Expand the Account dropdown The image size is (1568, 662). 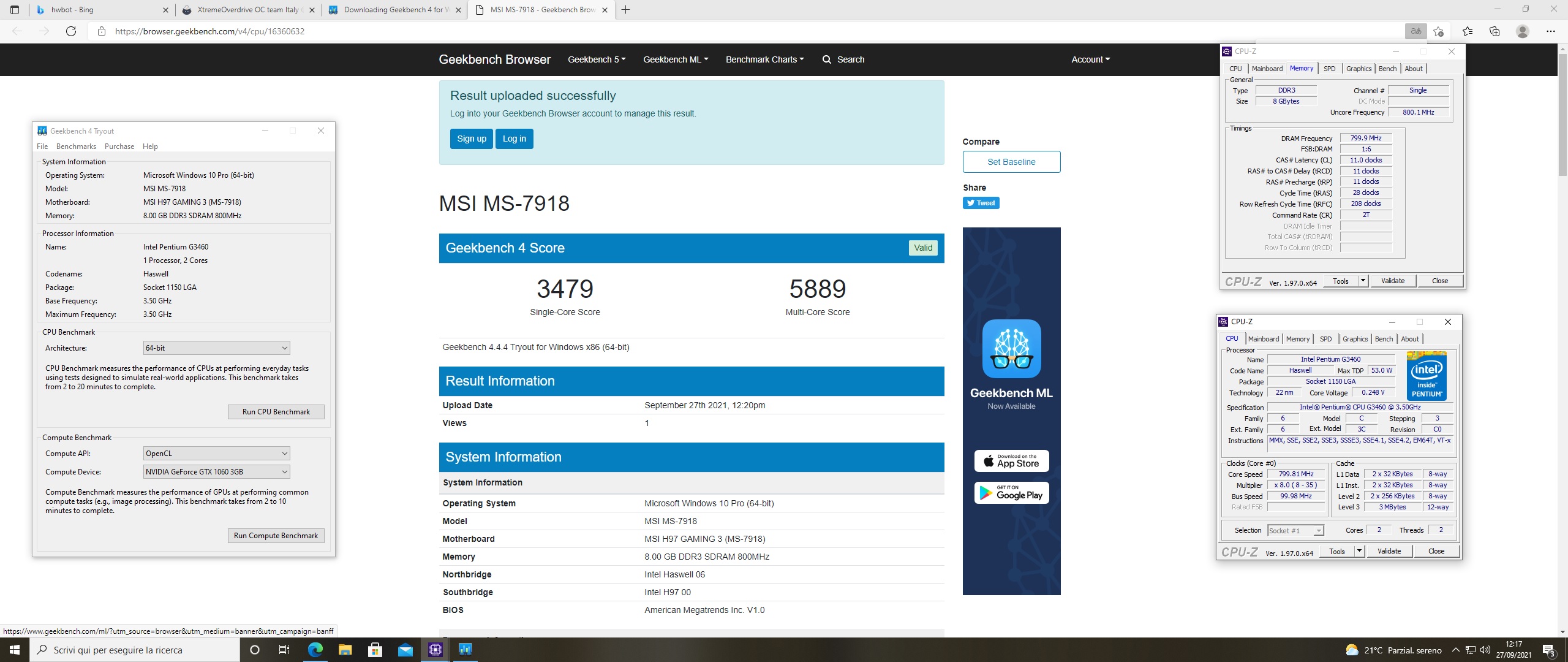coord(1090,59)
